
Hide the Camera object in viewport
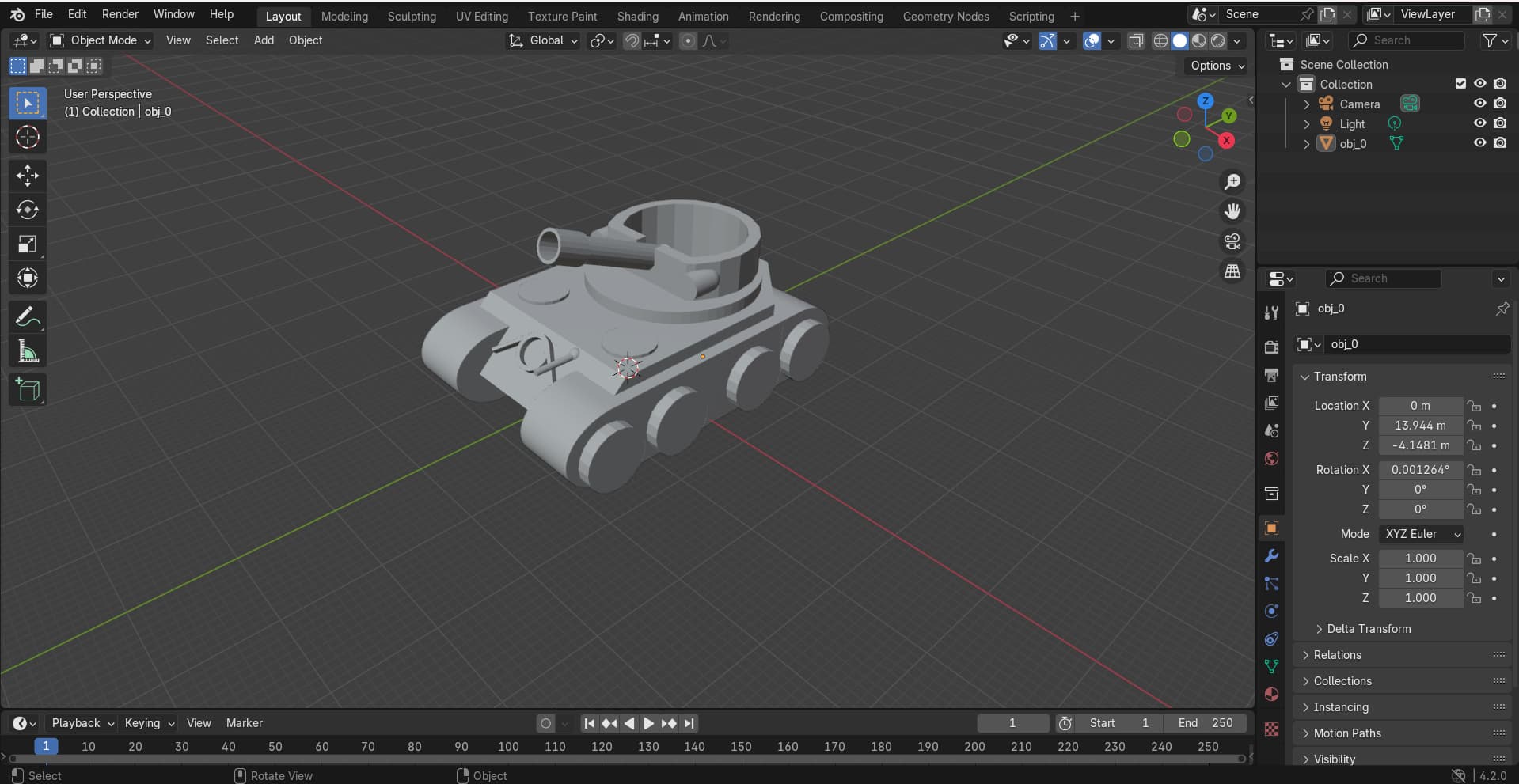(x=1479, y=104)
